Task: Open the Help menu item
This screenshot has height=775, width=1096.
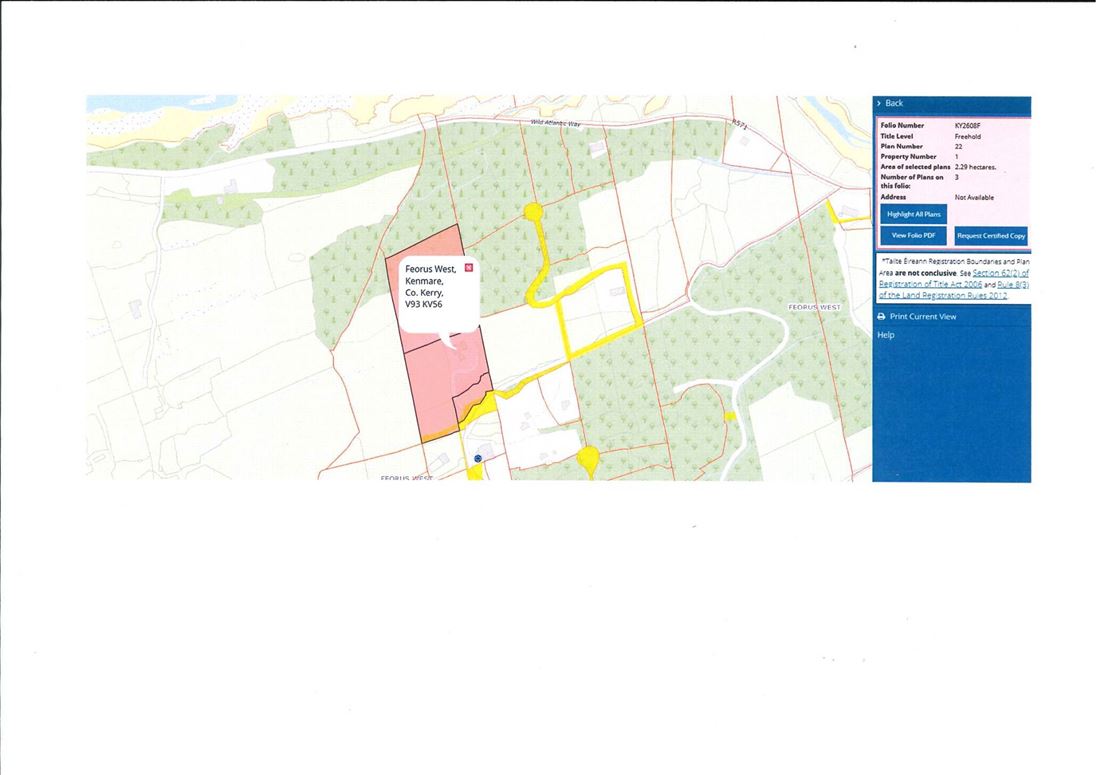Action: click(886, 335)
